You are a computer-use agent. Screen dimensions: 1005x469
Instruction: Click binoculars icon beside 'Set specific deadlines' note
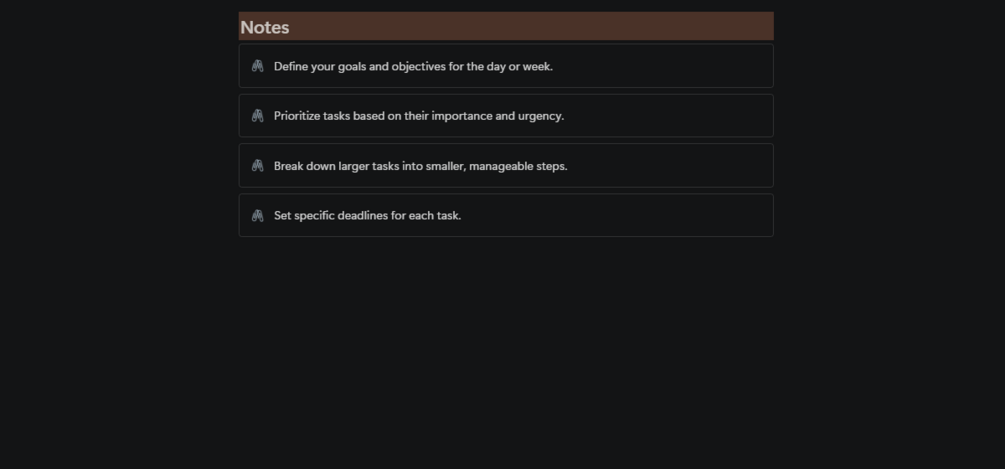tap(258, 215)
